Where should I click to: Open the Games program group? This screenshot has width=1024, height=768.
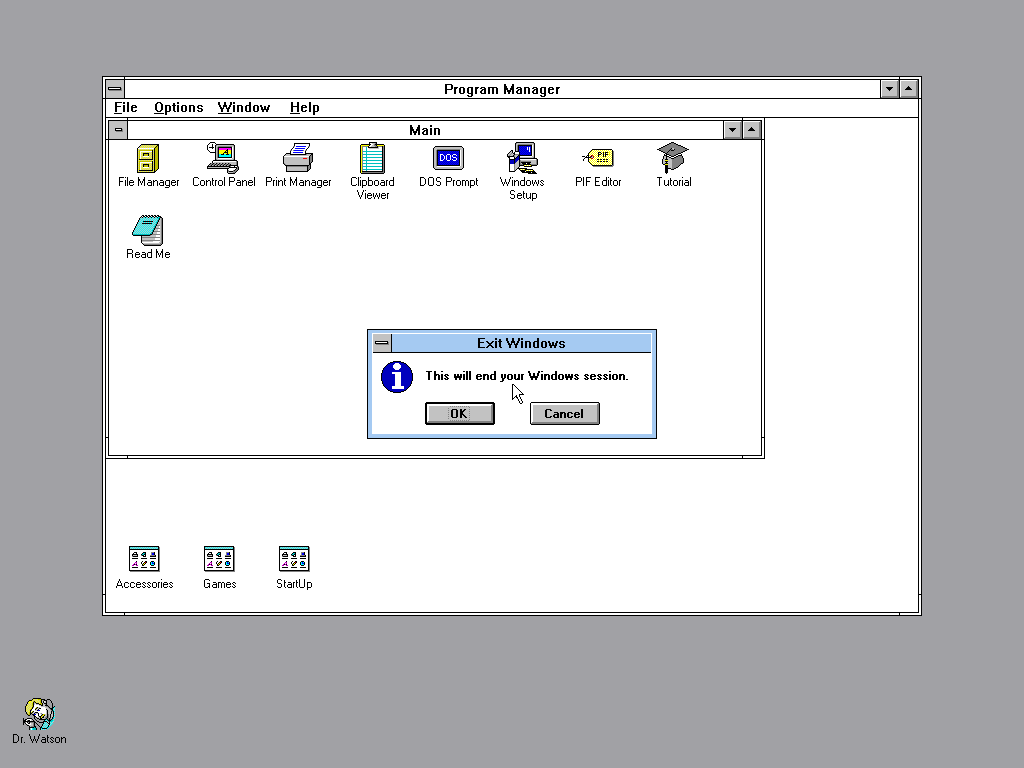(219, 559)
